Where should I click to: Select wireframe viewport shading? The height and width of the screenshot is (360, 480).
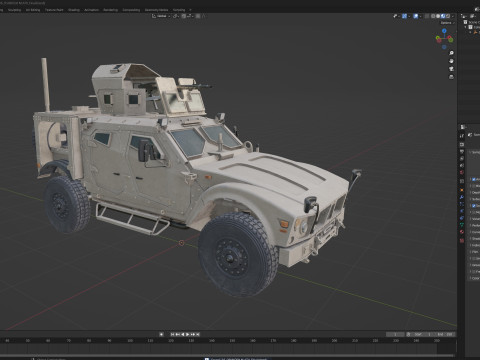click(433, 16)
